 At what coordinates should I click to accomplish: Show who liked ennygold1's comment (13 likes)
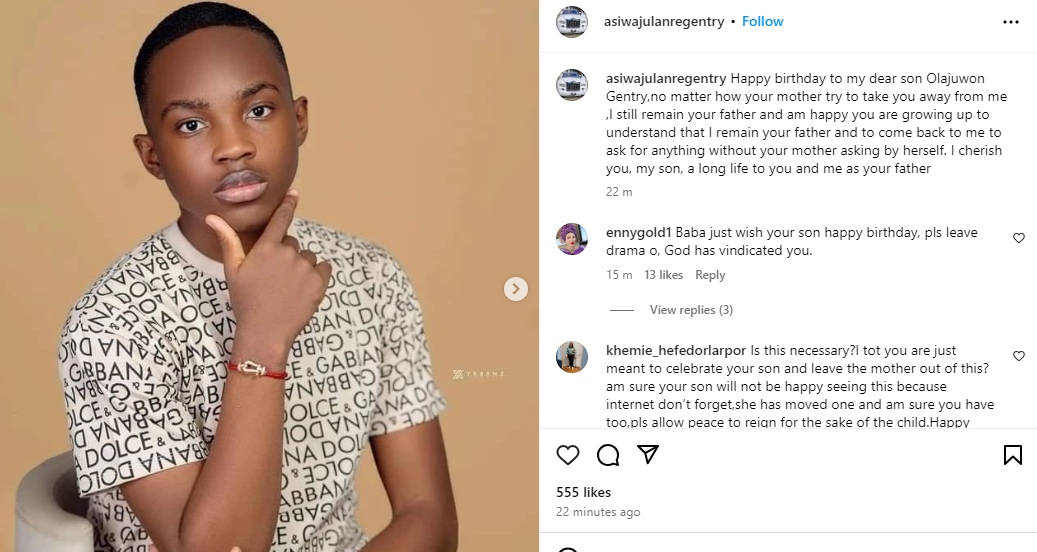point(664,275)
